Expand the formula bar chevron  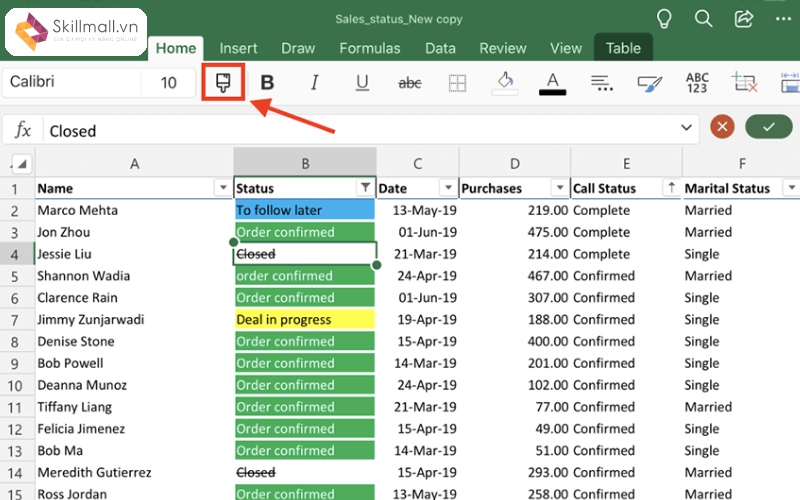coord(686,127)
